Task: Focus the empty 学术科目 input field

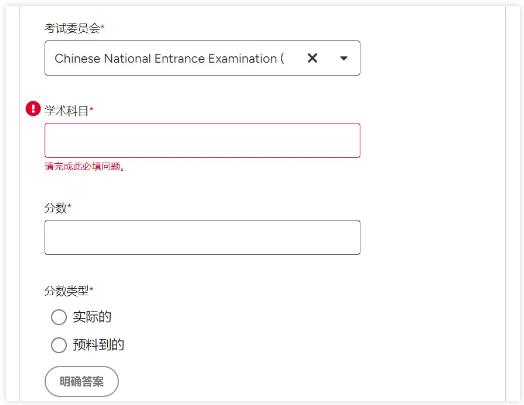Action: tap(202, 140)
